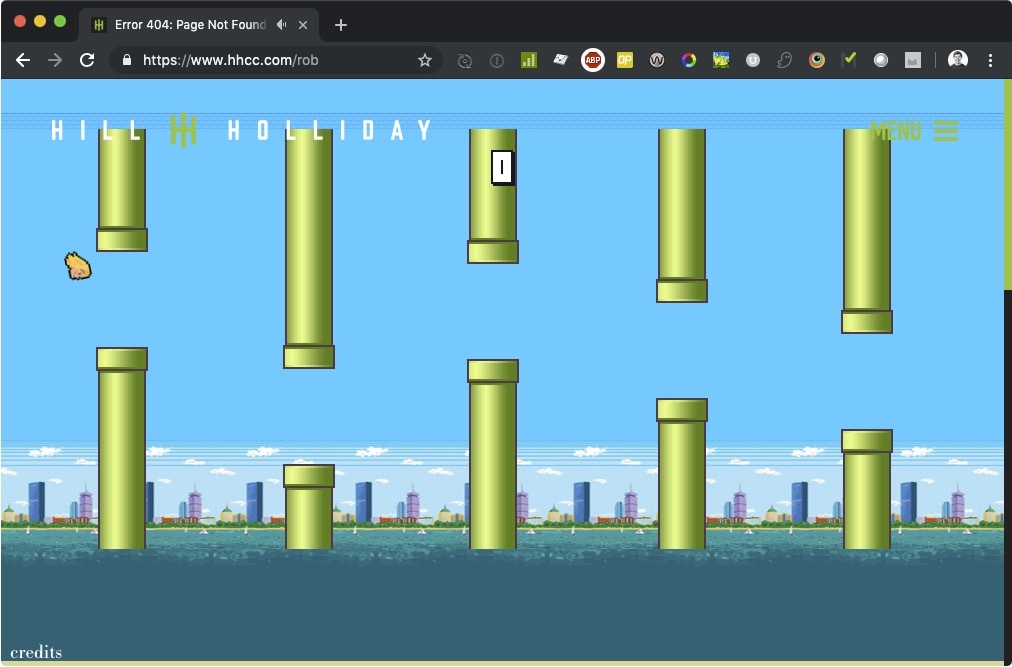
Task: Open the grey image-placeholder extension
Action: [913, 60]
